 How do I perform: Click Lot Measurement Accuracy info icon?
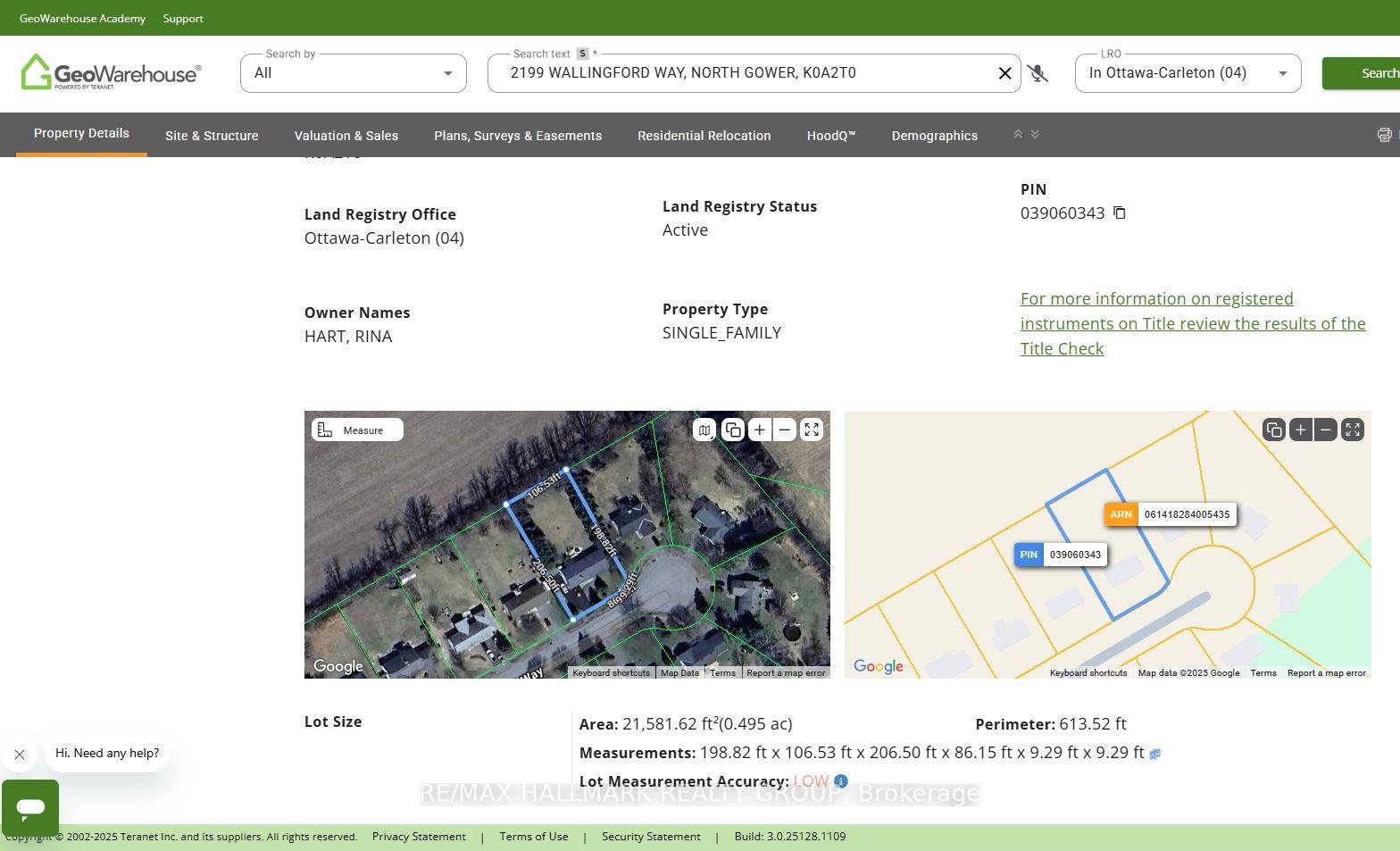pyautogui.click(x=840, y=781)
